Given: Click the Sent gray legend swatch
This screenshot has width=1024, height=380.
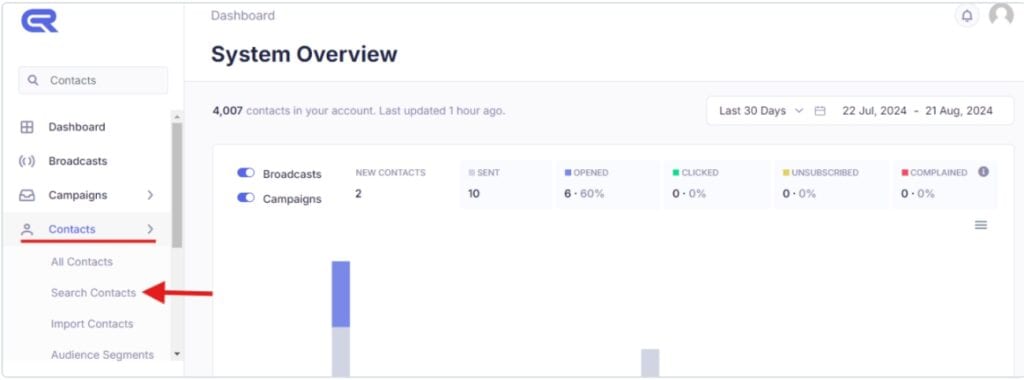Looking at the screenshot, I should point(472,173).
